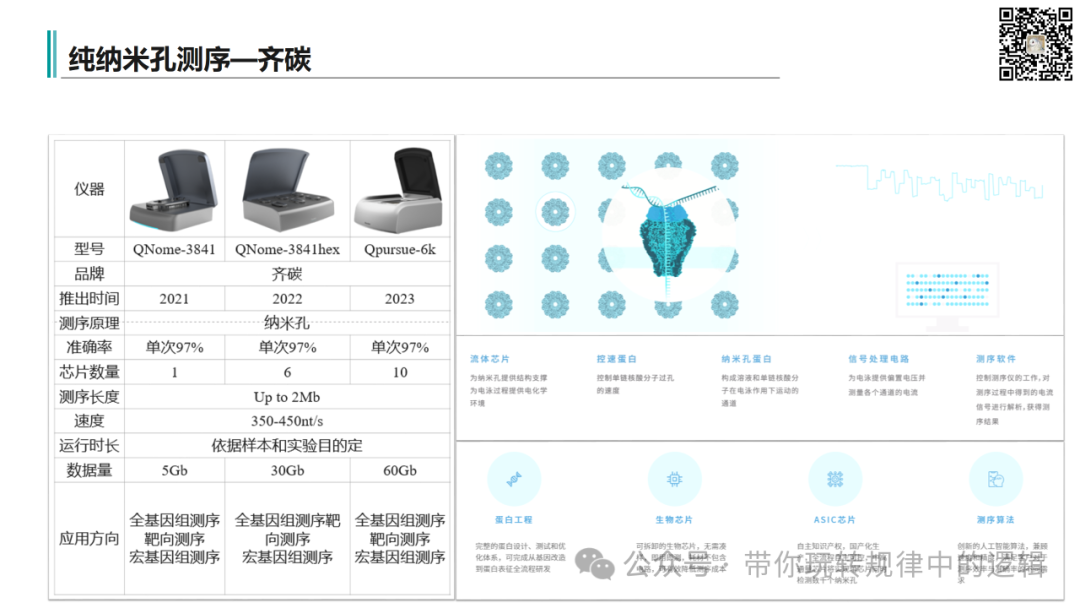Click the 测序算法 circular icon

pos(995,479)
